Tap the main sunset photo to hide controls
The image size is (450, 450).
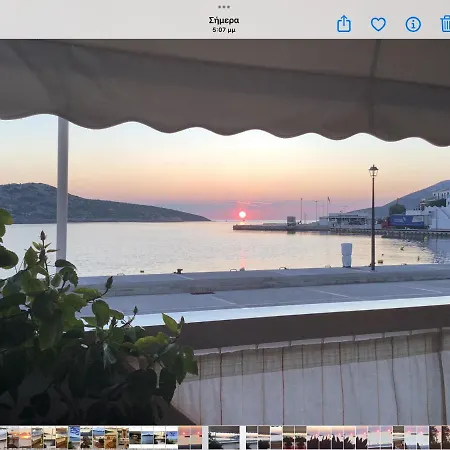[225, 232]
